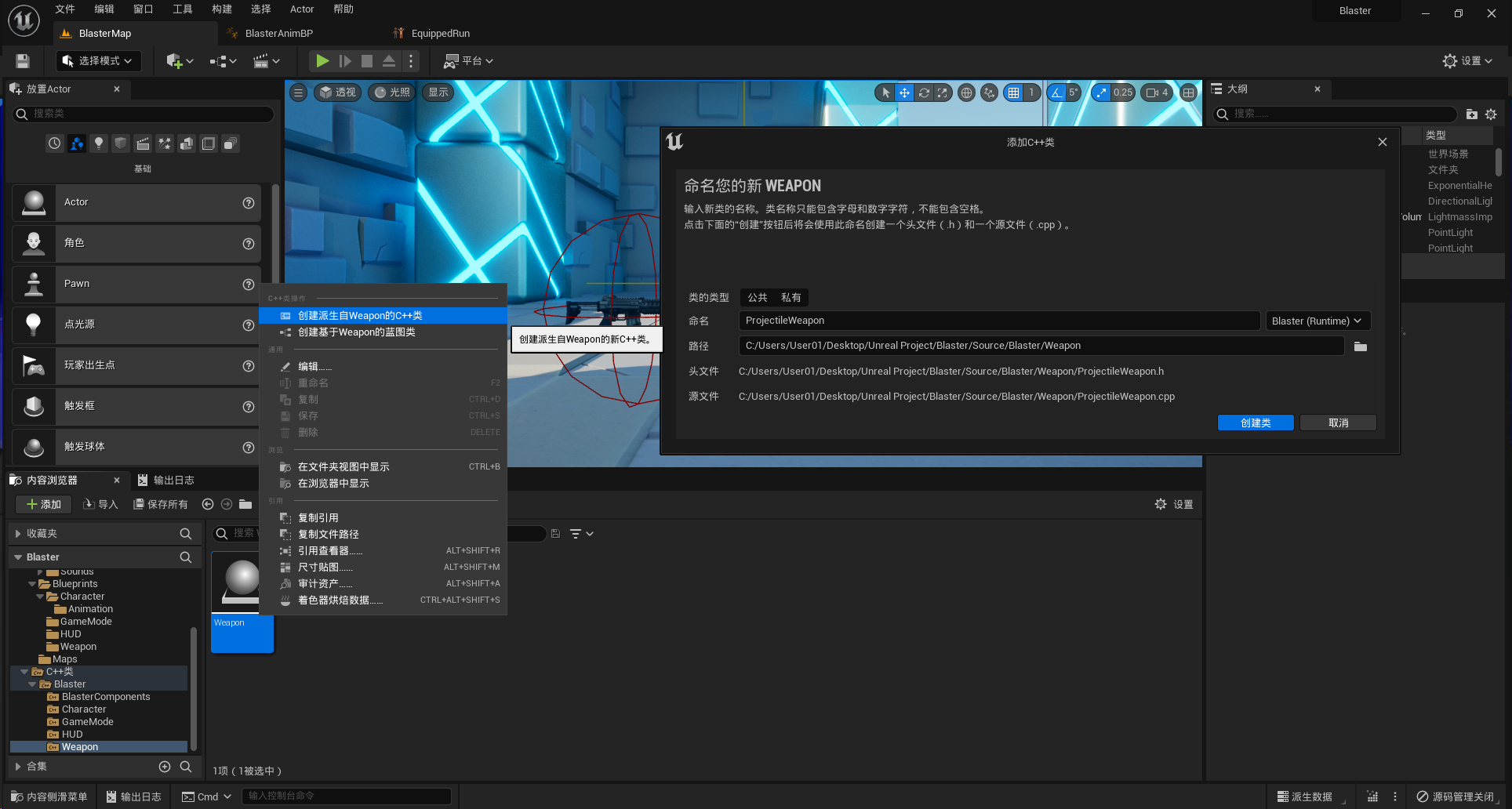Open play options three-dot menu
This screenshot has height=809, width=1512.
pos(411,60)
